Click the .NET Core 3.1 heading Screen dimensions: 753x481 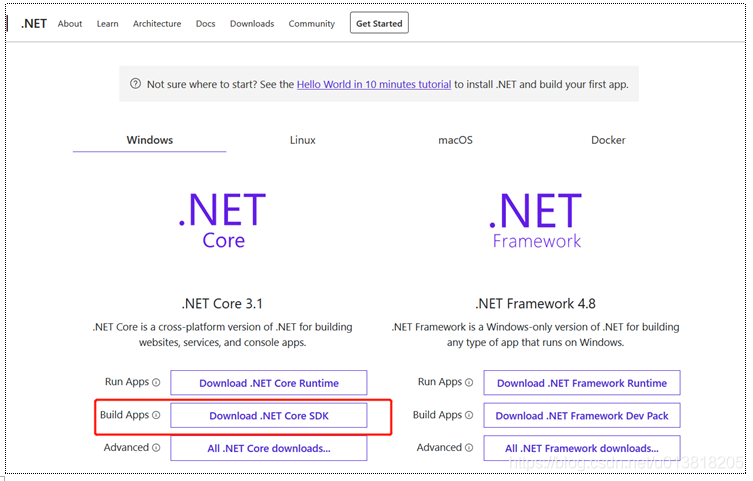pyautogui.click(x=222, y=303)
